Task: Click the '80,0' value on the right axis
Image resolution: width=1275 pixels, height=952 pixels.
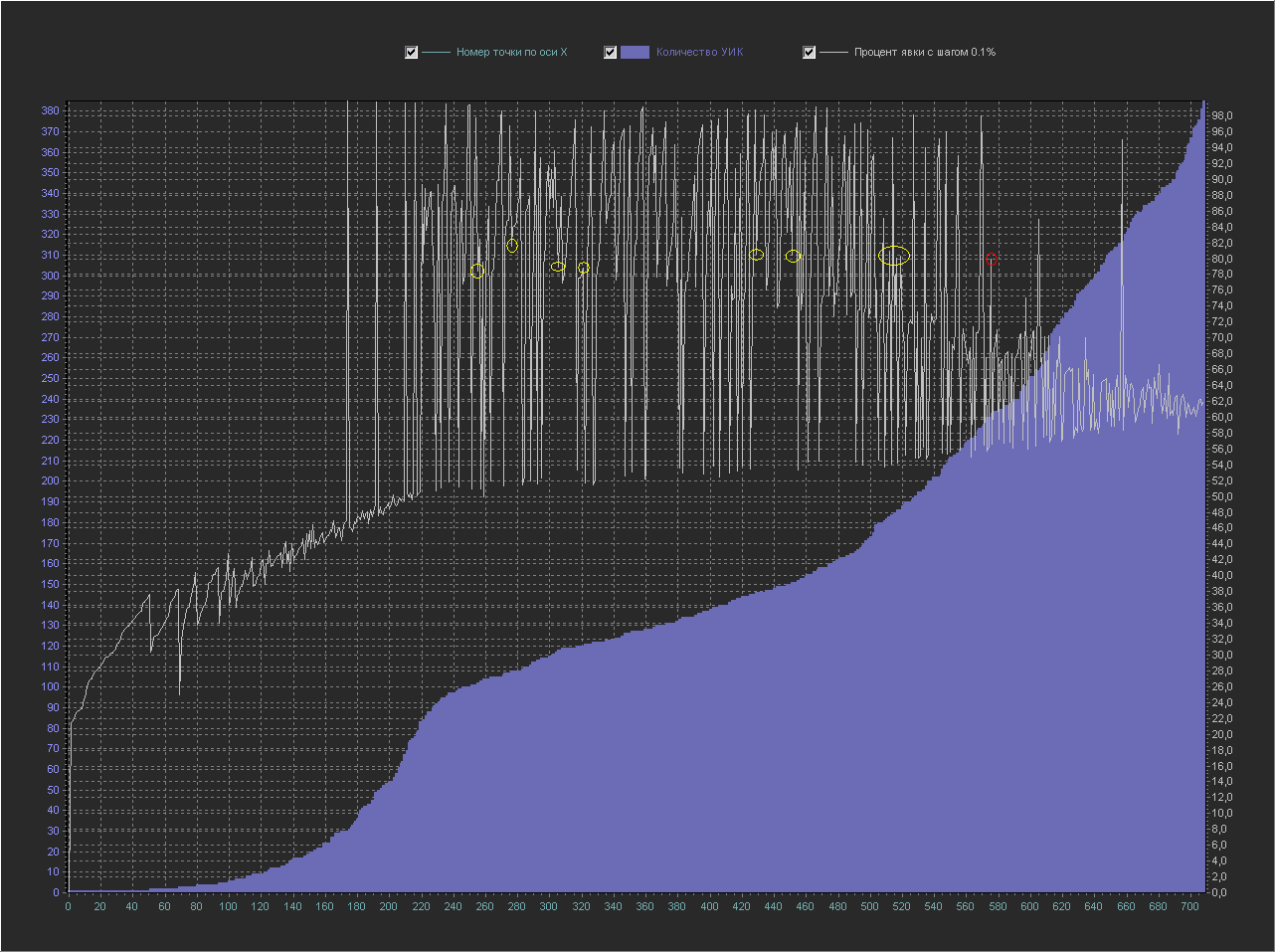Action: tap(1222, 259)
